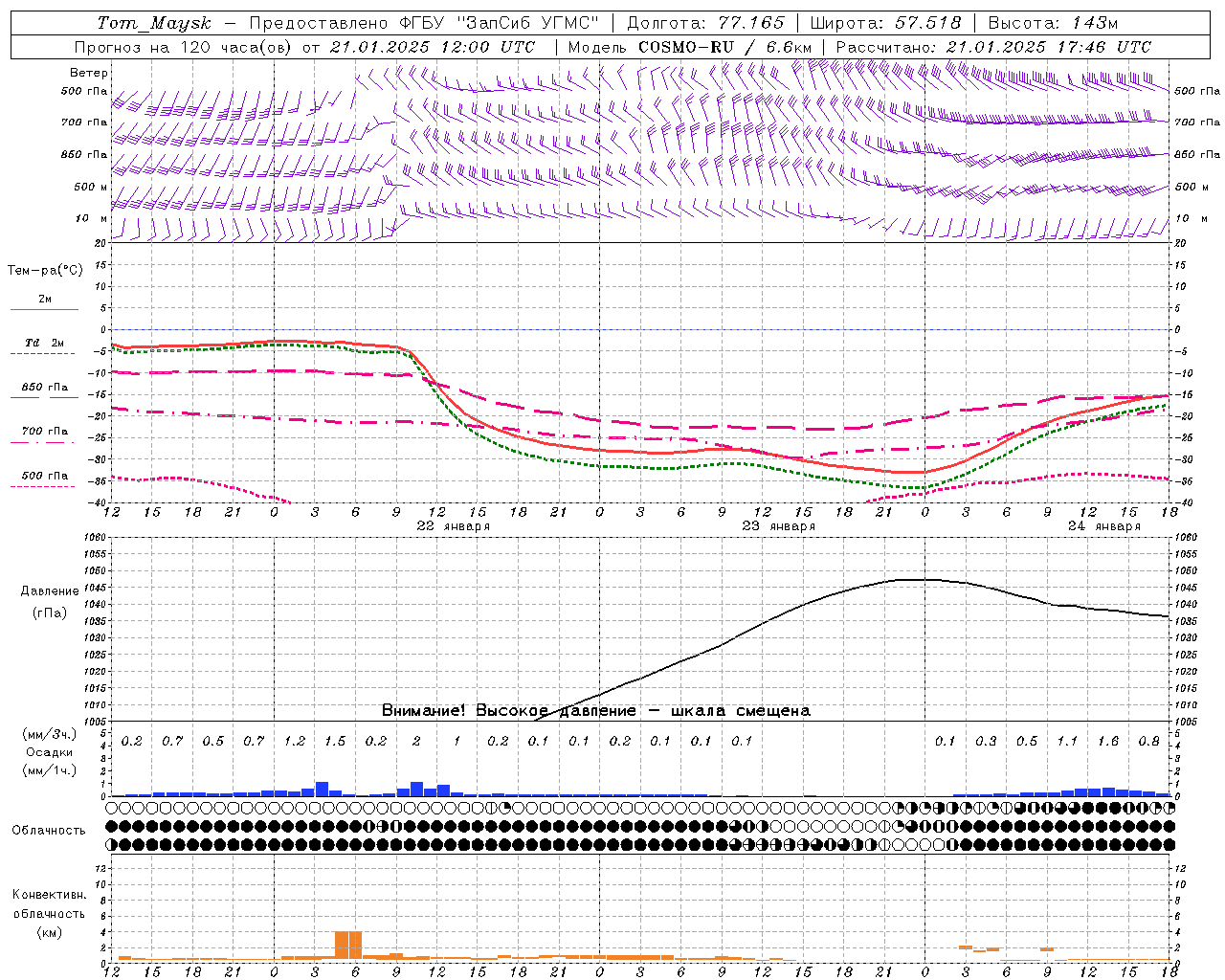1225x980 pixels.
Task: Click the 10 м wind level label on left
Action: pyautogui.click(x=91, y=218)
